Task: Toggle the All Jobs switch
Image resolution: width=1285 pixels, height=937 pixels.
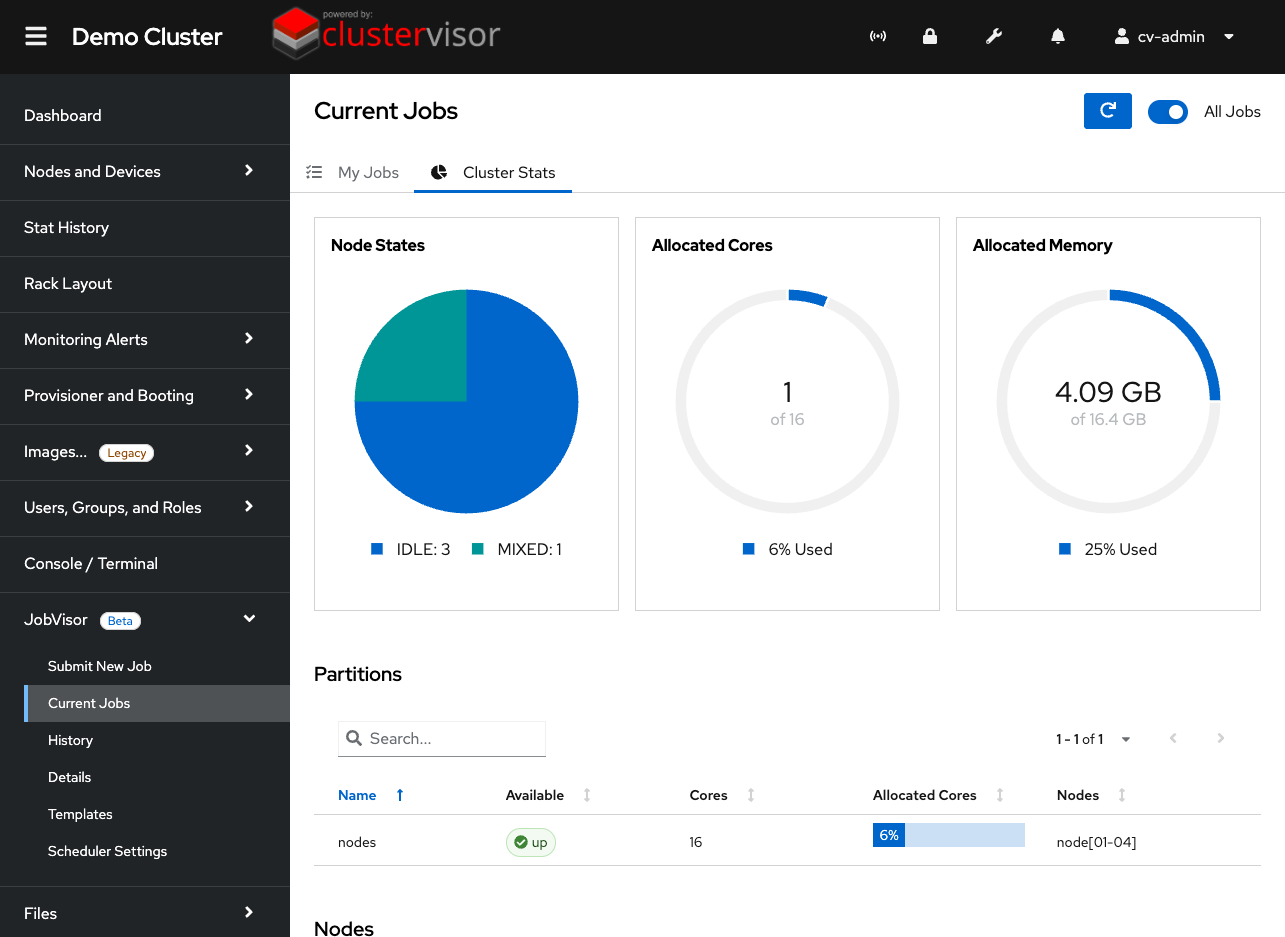Action: [1167, 112]
